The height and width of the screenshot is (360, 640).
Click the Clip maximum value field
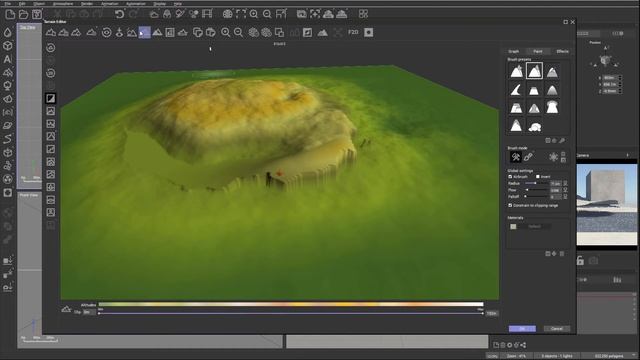click(x=491, y=313)
